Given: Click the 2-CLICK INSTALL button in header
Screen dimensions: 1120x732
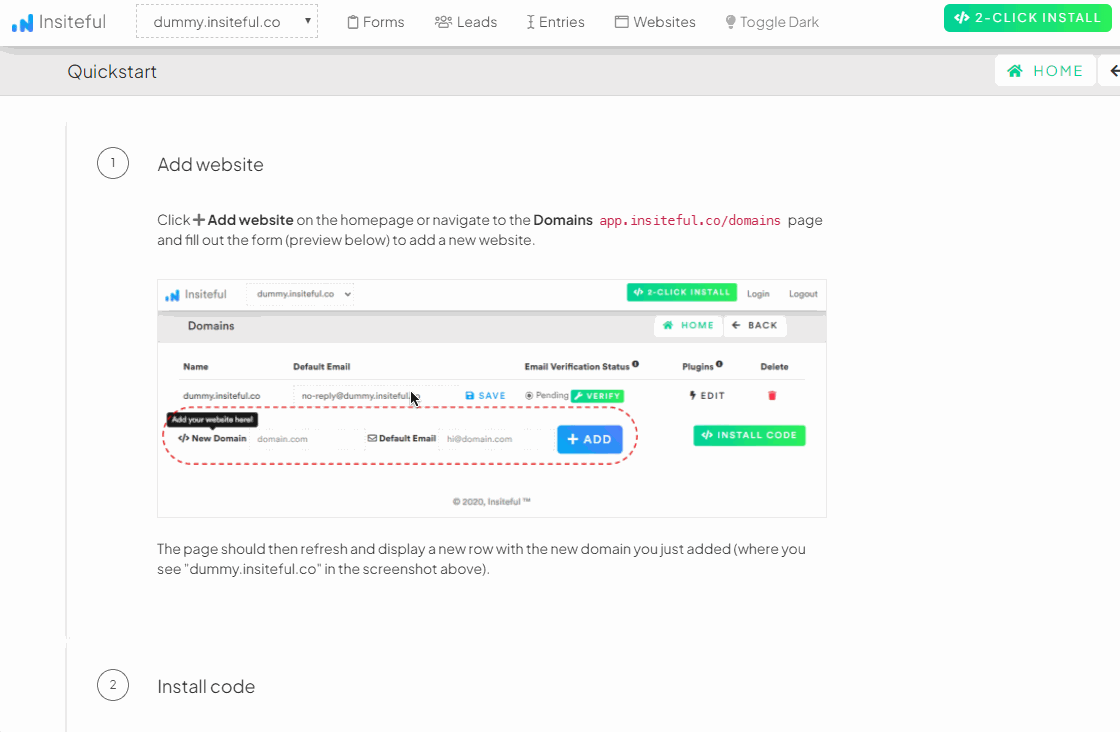Looking at the screenshot, I should (1027, 18).
